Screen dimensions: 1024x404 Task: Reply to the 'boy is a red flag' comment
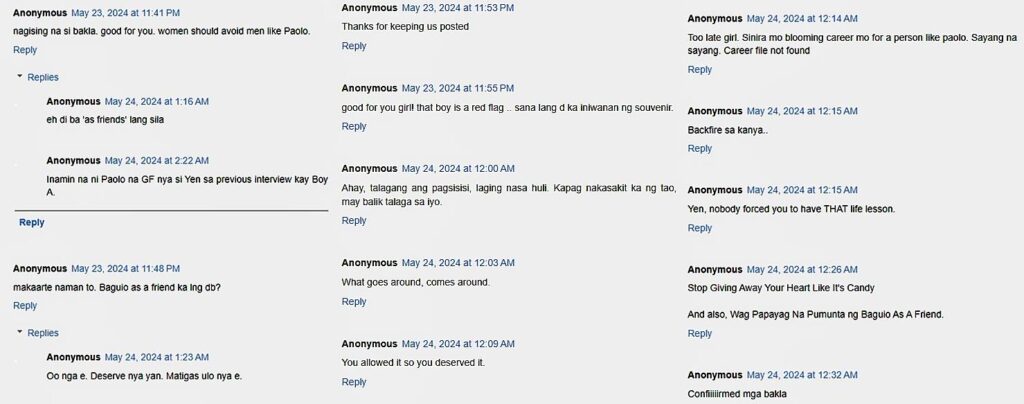(x=354, y=126)
